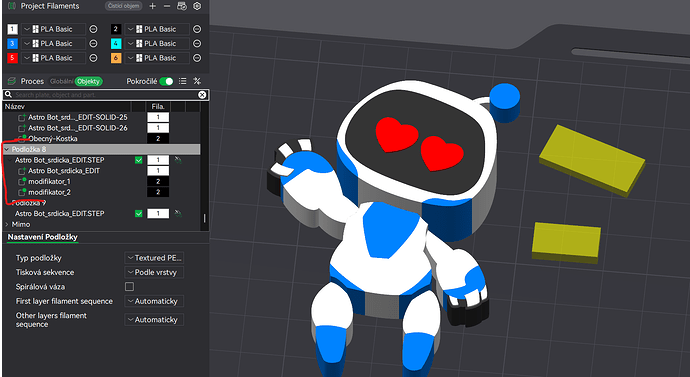Clear the object search field
Viewport: 690px width, 377px height.
click(x=202, y=95)
